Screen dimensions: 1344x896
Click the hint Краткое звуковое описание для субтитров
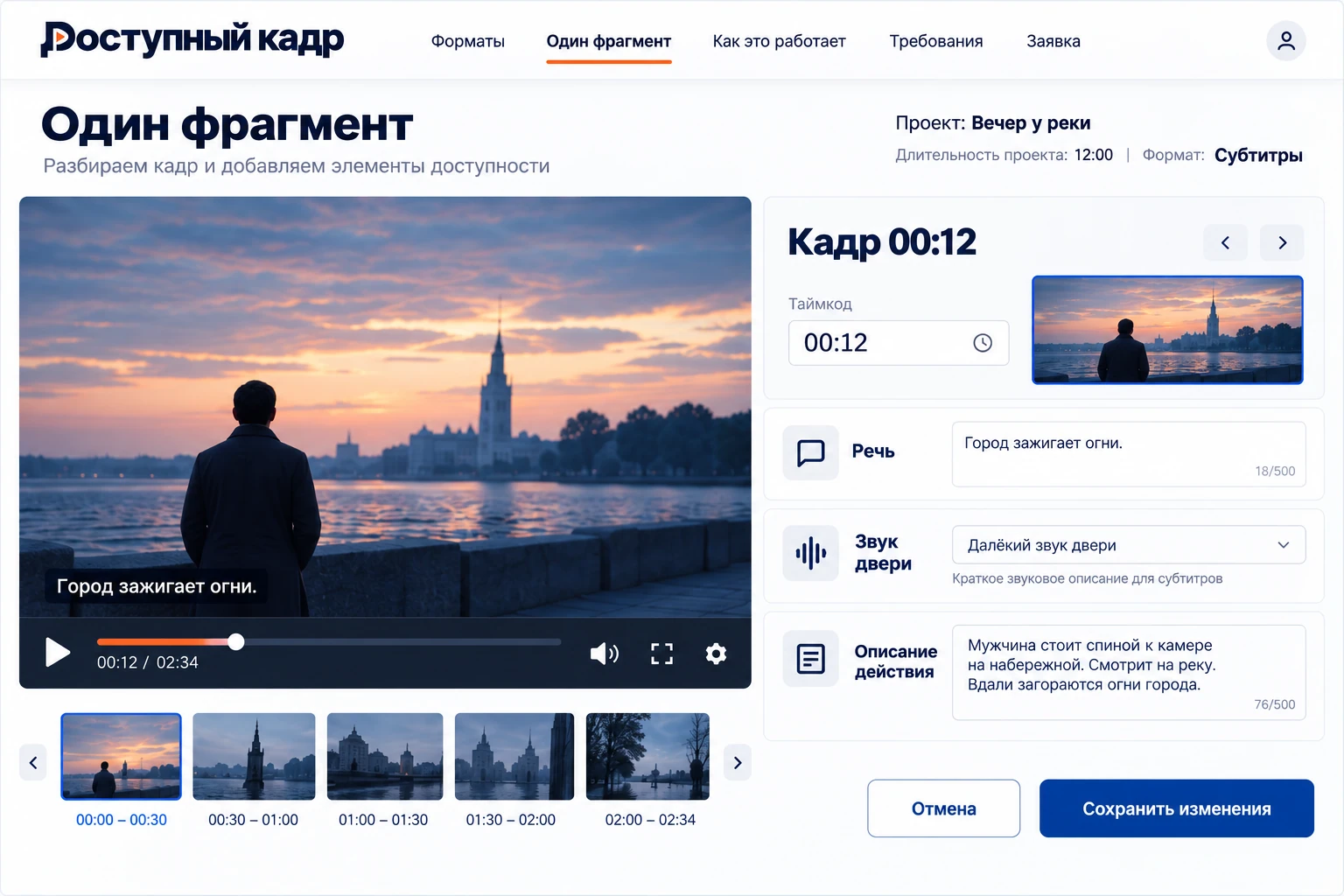[x=1087, y=578]
